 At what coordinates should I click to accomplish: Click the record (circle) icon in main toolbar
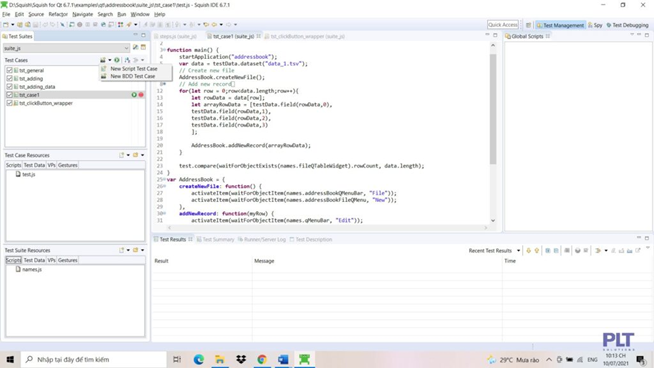click(80, 25)
